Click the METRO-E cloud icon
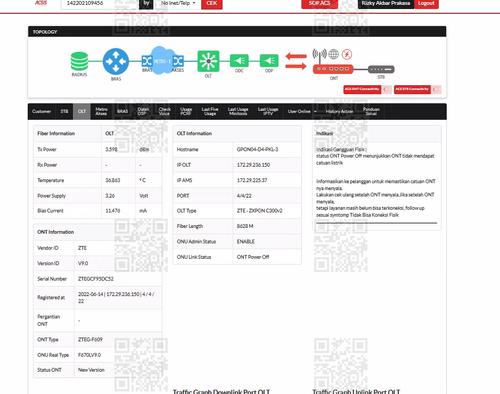The width and height of the screenshot is (500, 394). [x=162, y=61]
